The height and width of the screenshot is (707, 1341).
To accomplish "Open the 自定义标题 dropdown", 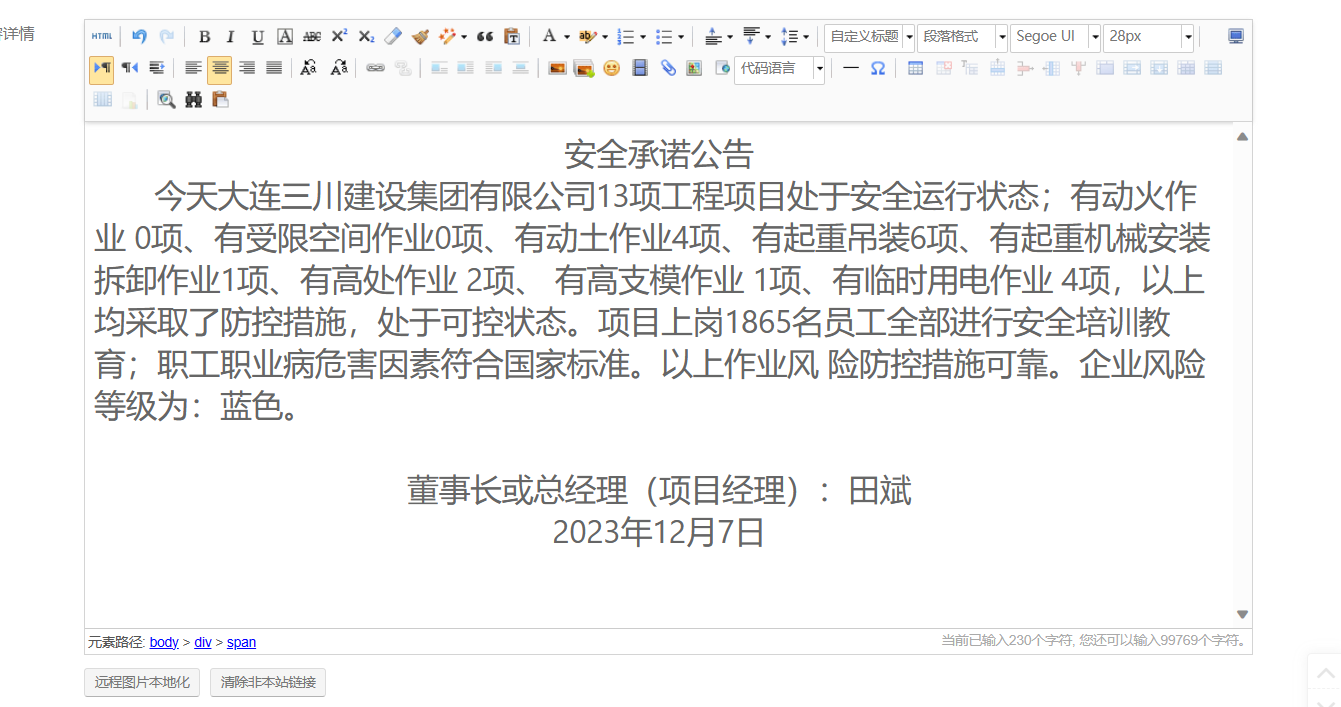I will coord(869,37).
